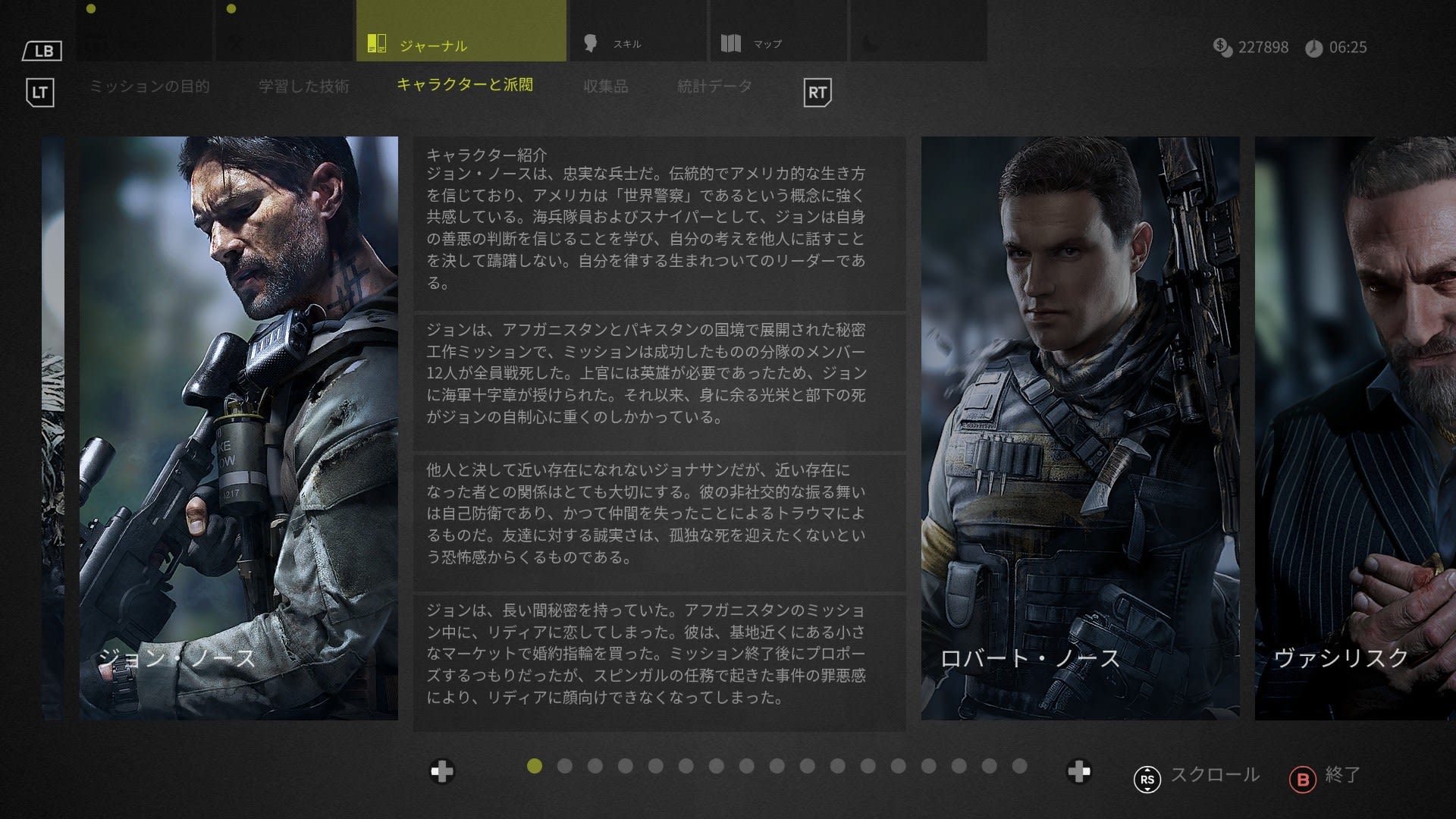
Task: Click the スクロール scroll hint label
Action: 1215,775
